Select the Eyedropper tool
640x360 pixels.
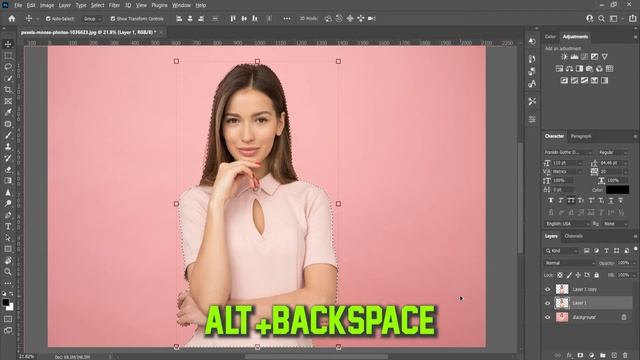coord(8,112)
